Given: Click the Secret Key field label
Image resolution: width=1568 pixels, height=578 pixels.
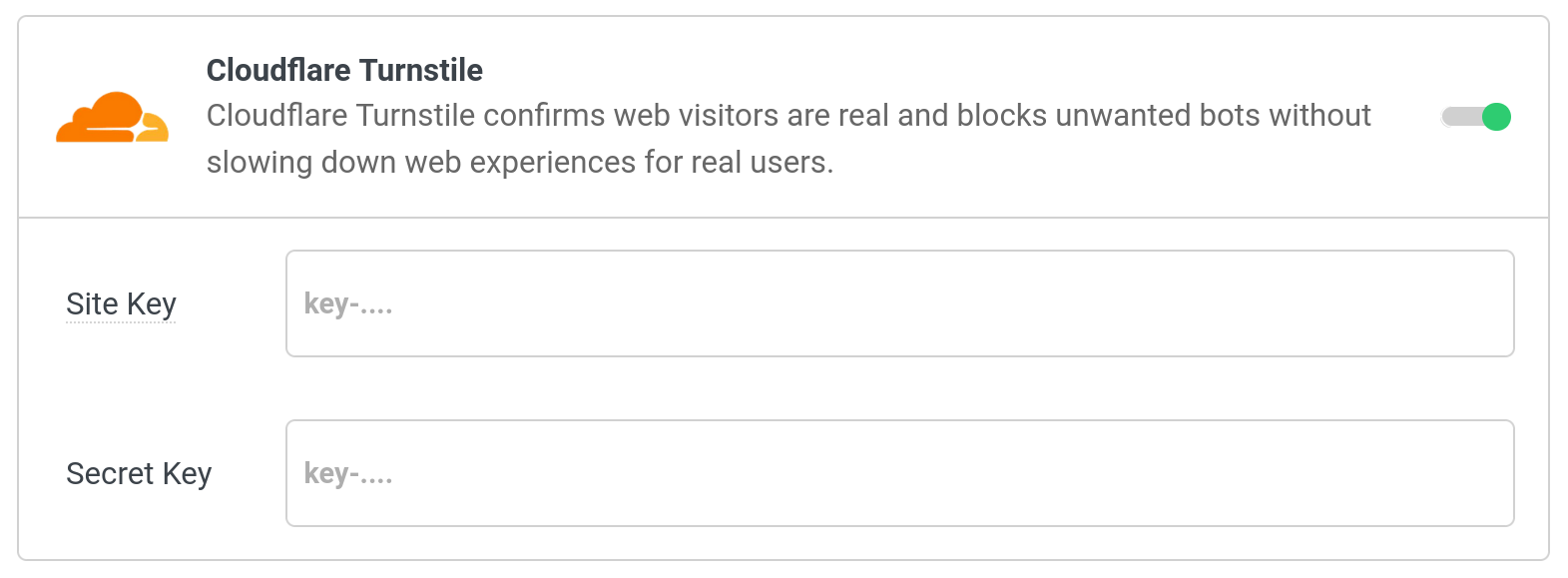Looking at the screenshot, I should click(138, 473).
